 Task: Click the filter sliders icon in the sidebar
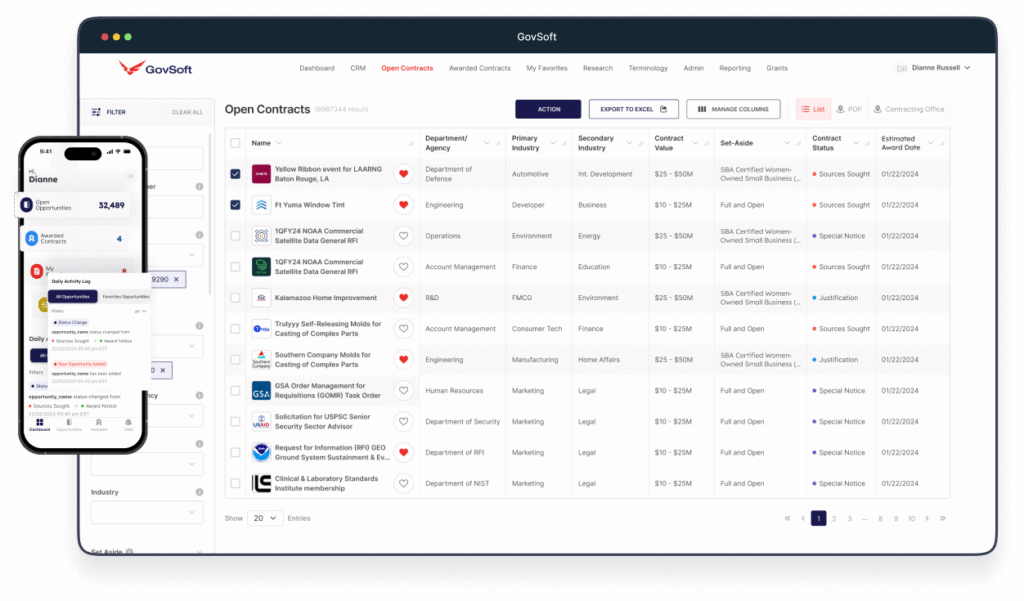96,112
